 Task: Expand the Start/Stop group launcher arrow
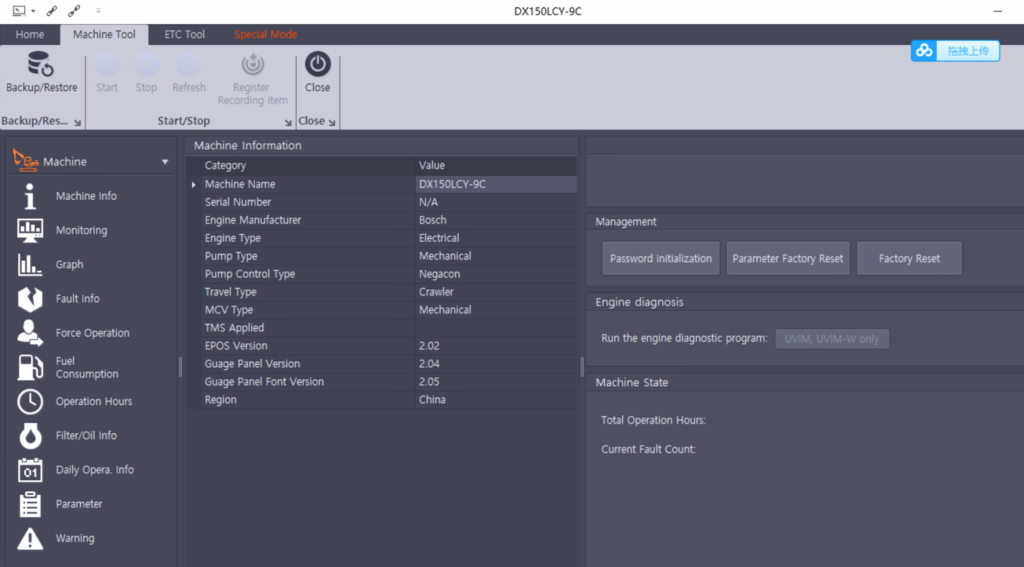point(288,123)
